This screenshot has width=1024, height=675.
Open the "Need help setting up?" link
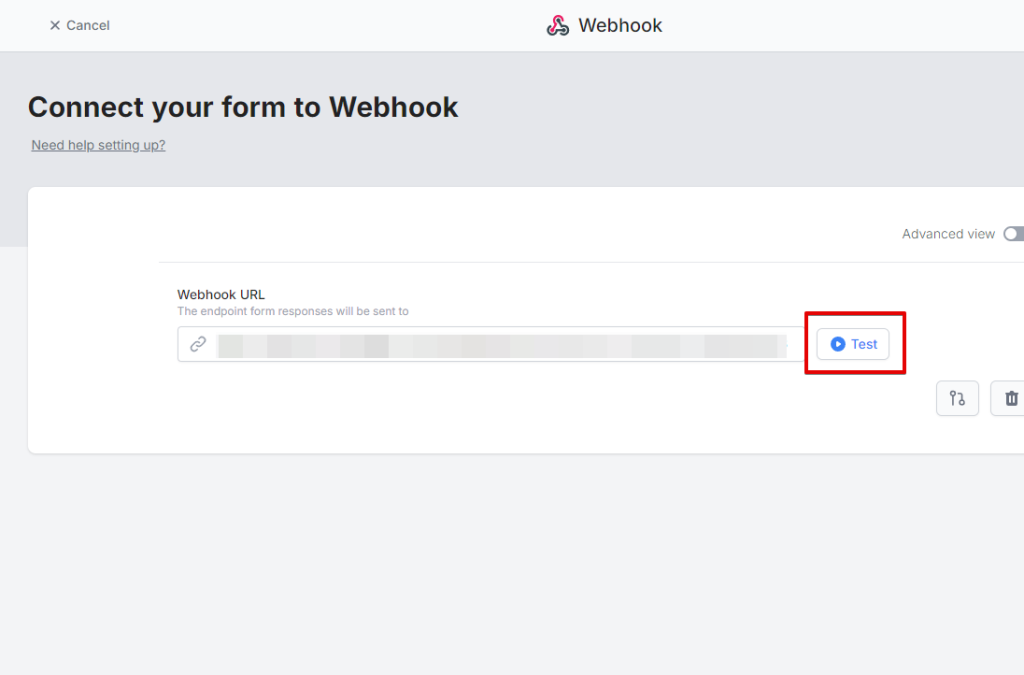tap(98, 145)
